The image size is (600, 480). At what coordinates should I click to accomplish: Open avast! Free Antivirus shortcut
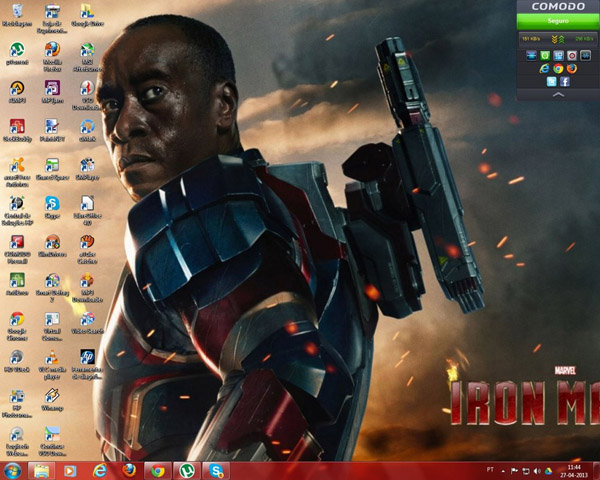[17, 165]
